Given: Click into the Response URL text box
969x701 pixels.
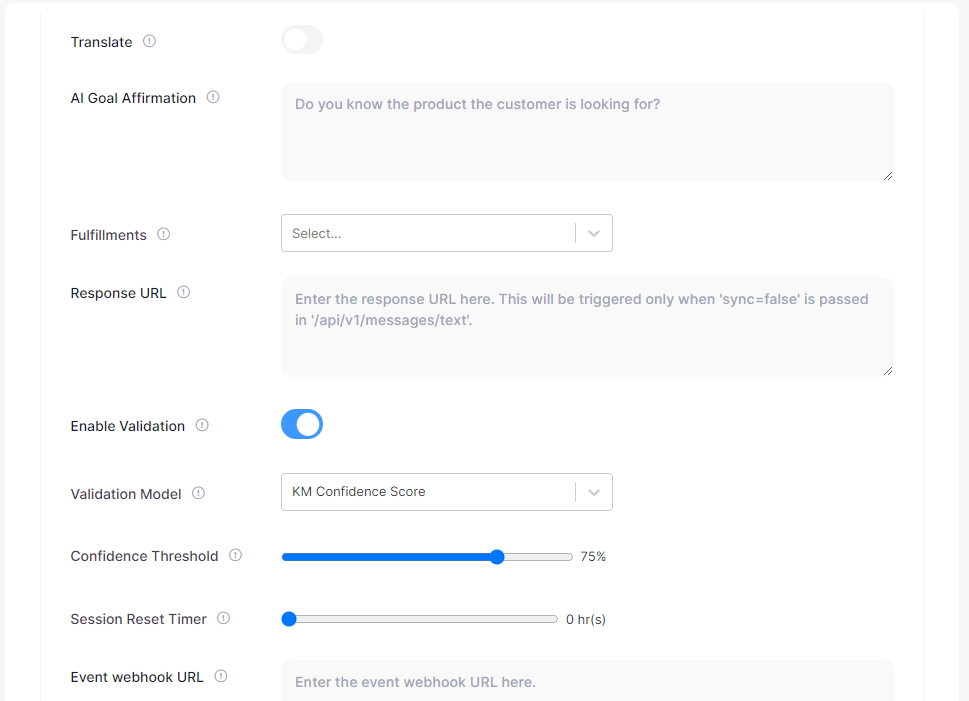Looking at the screenshot, I should coord(587,327).
